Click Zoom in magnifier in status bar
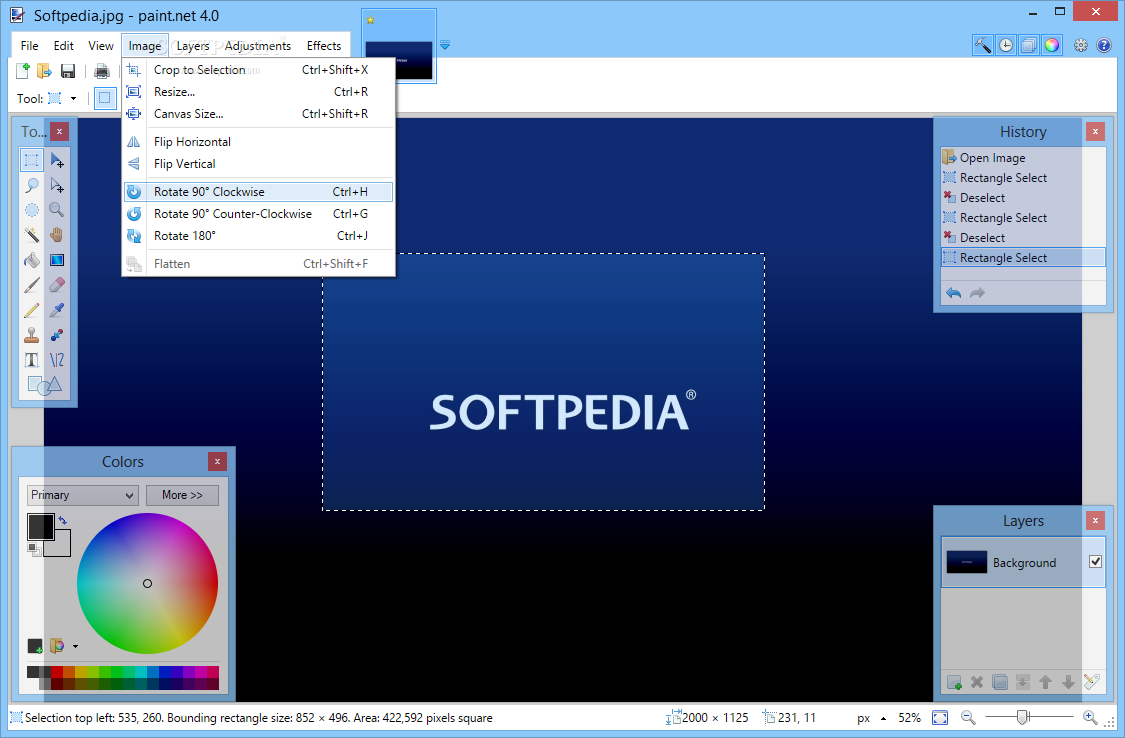The image size is (1125, 738). (1090, 717)
